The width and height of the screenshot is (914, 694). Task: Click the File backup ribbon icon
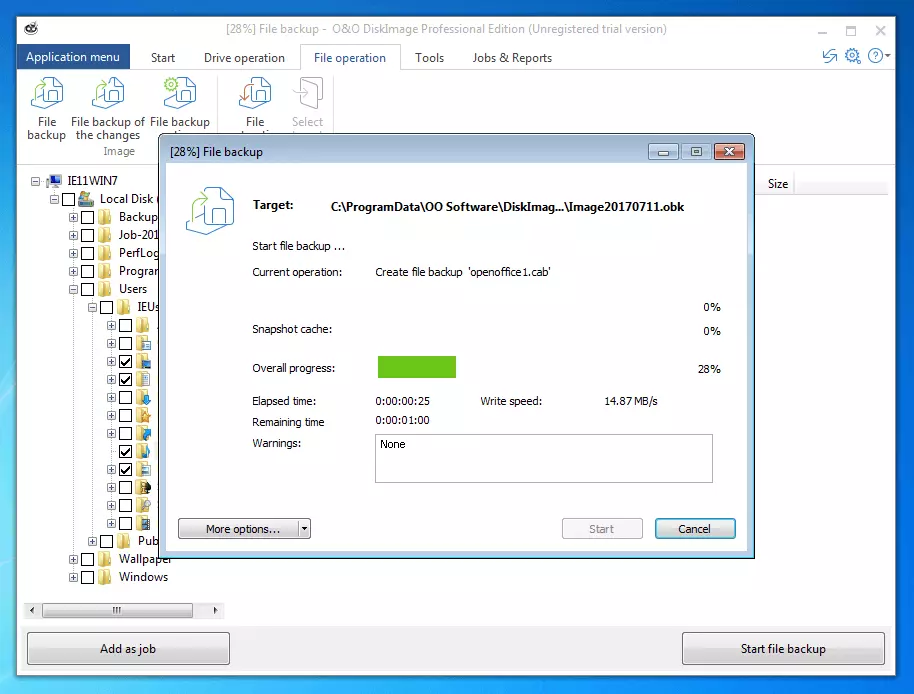(x=46, y=97)
